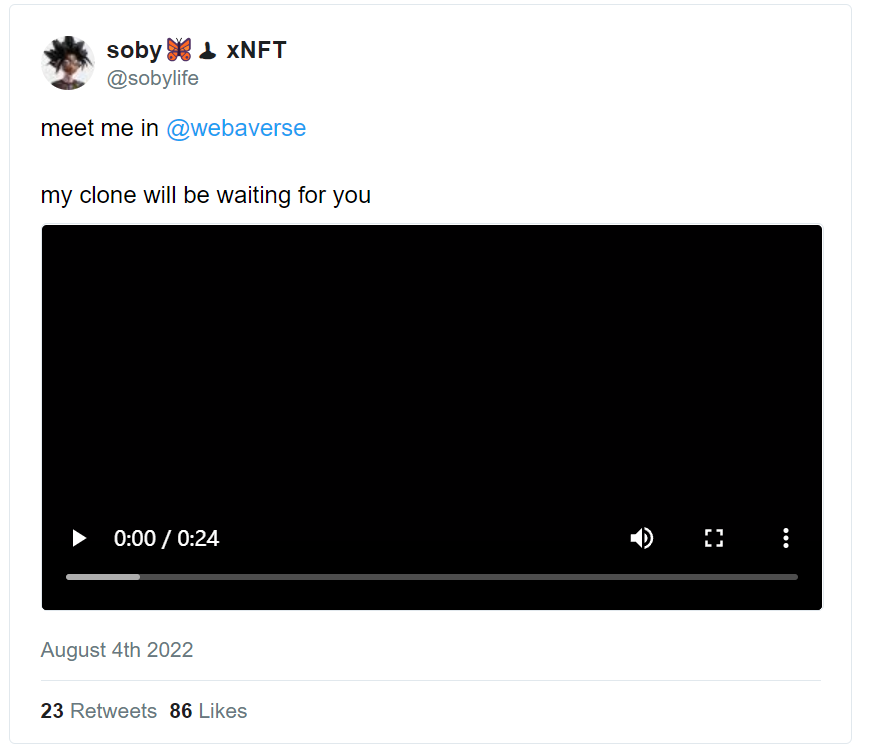Enter fullscreen mode on the video
Screen dimensions: 869x756
click(x=713, y=539)
